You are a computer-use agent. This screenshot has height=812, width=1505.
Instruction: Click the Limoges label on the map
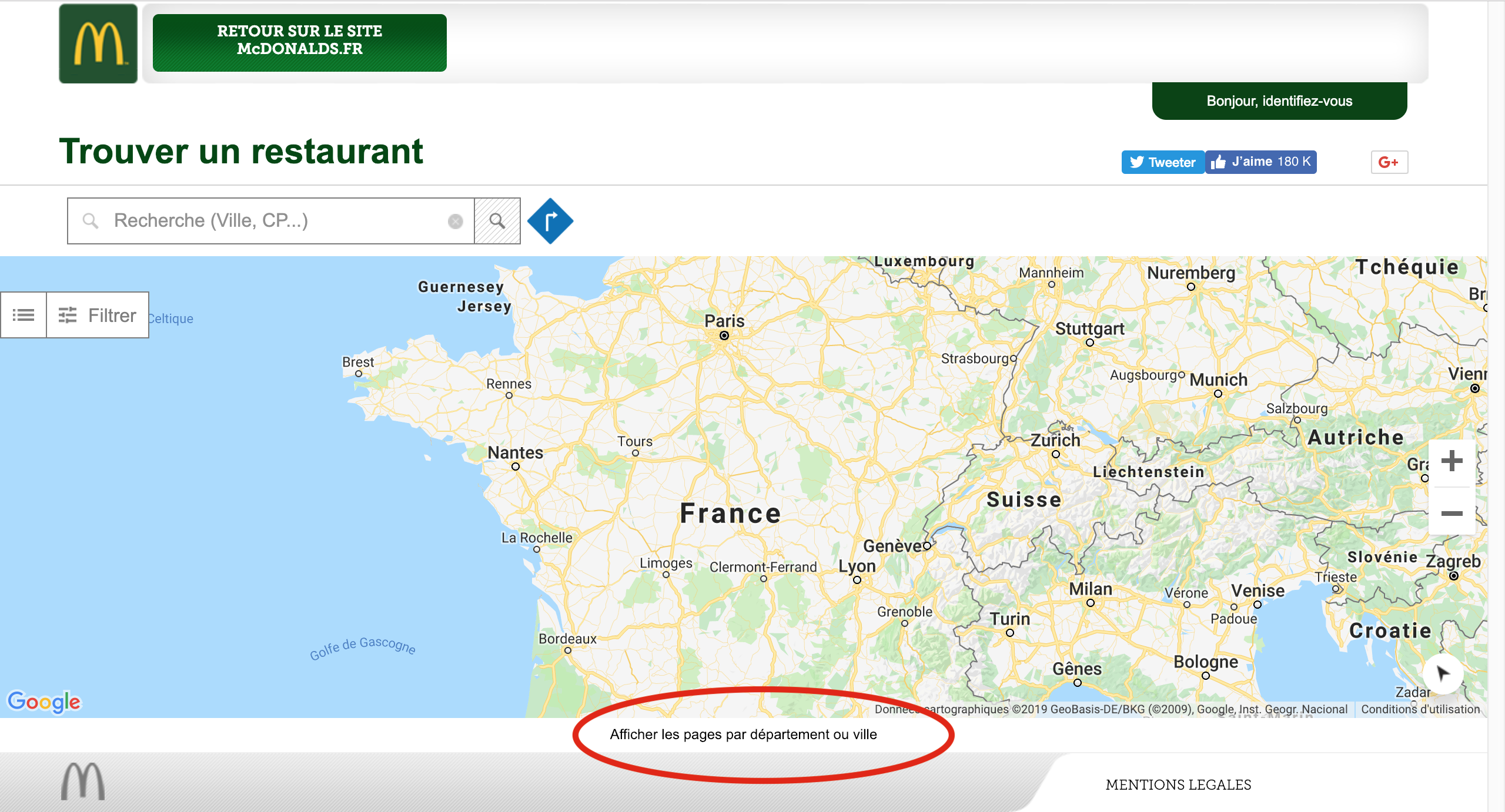point(666,563)
